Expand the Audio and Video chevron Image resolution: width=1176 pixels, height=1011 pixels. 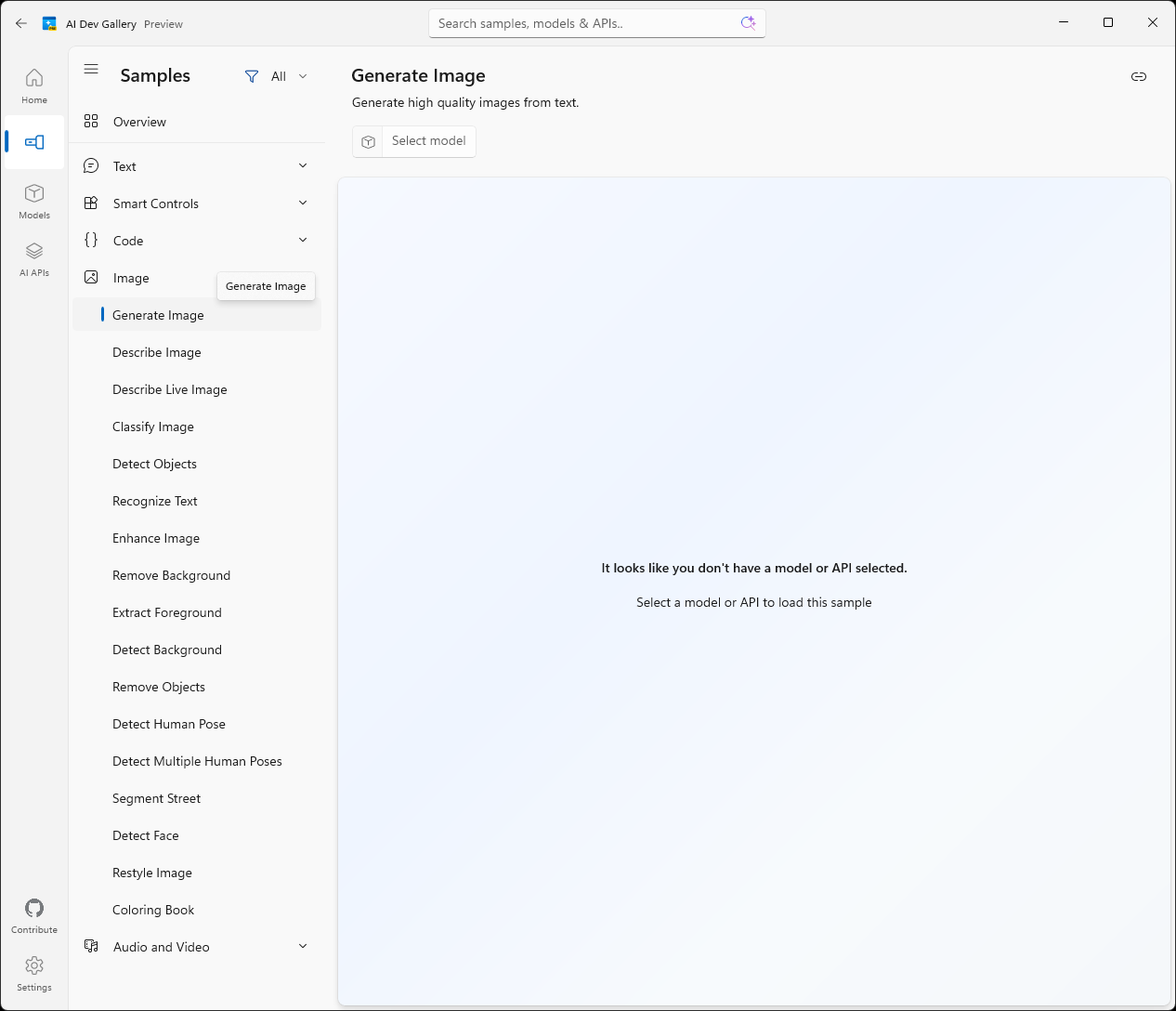[x=303, y=946]
